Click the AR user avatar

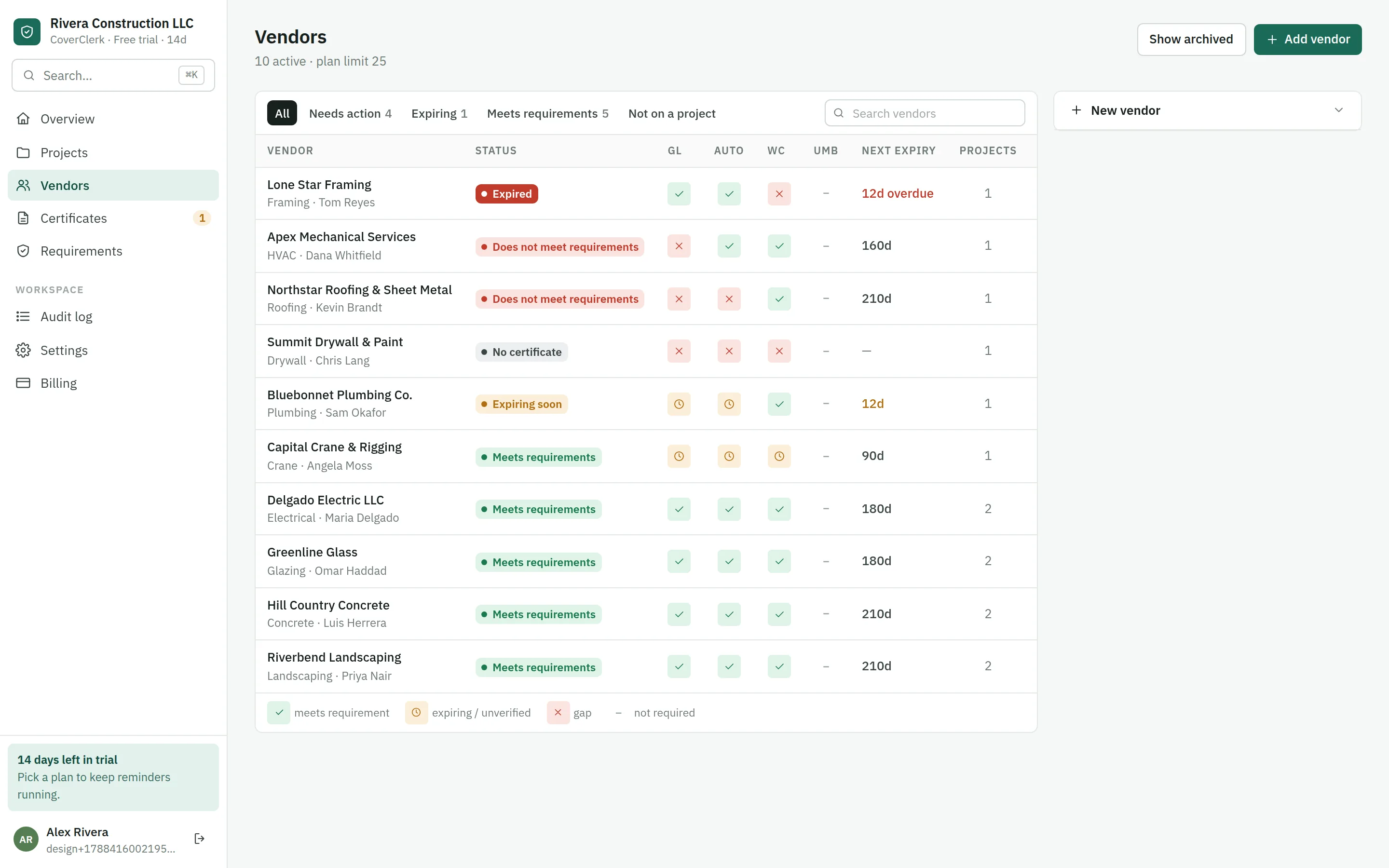point(26,839)
